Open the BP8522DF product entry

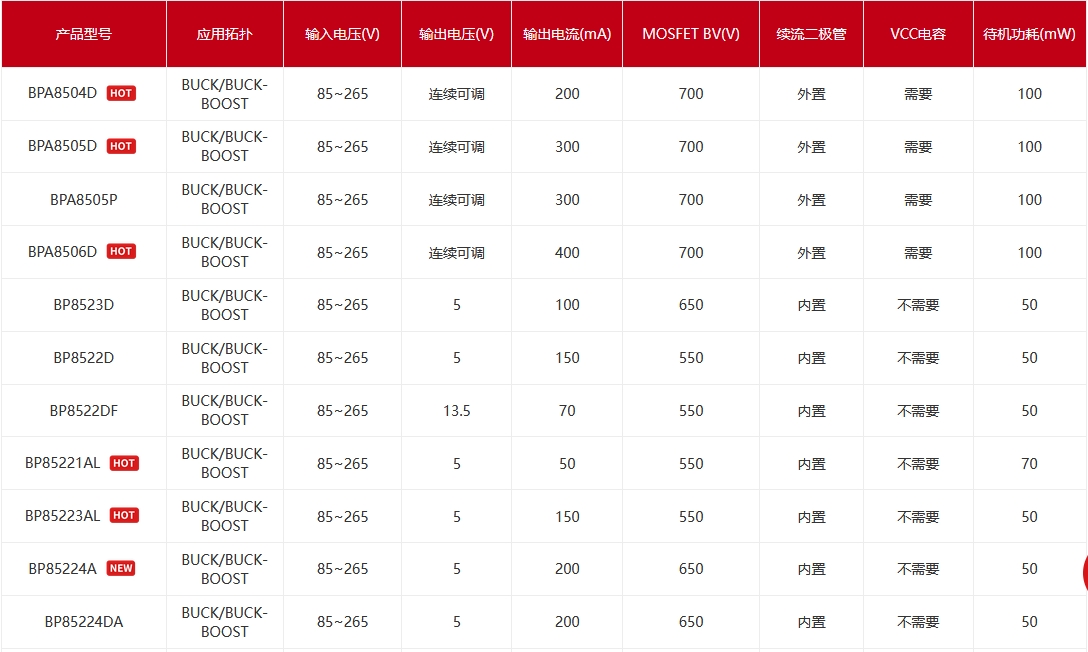pos(84,411)
